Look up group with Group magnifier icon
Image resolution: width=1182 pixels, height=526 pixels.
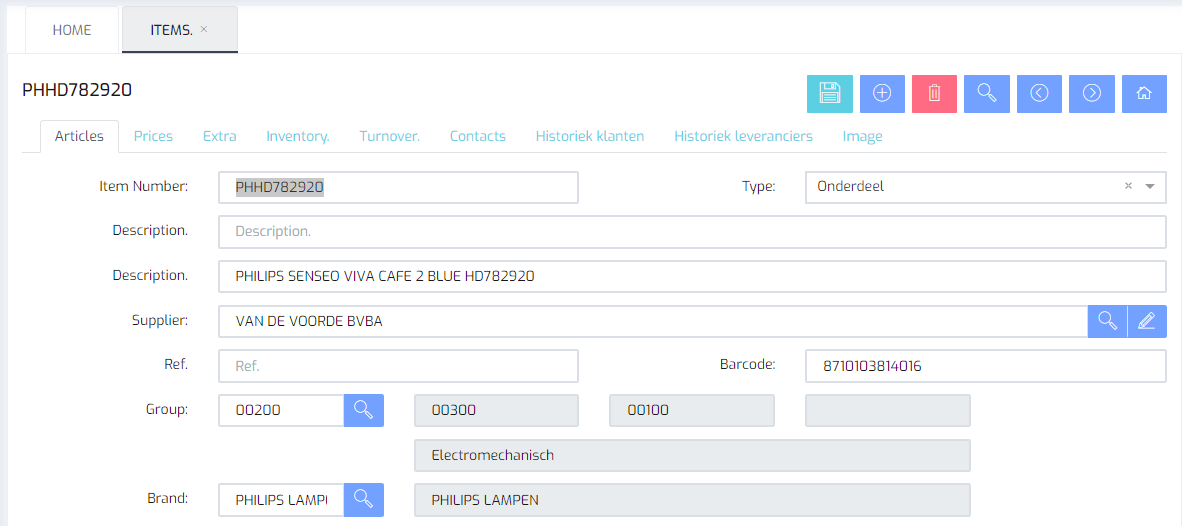tap(364, 410)
